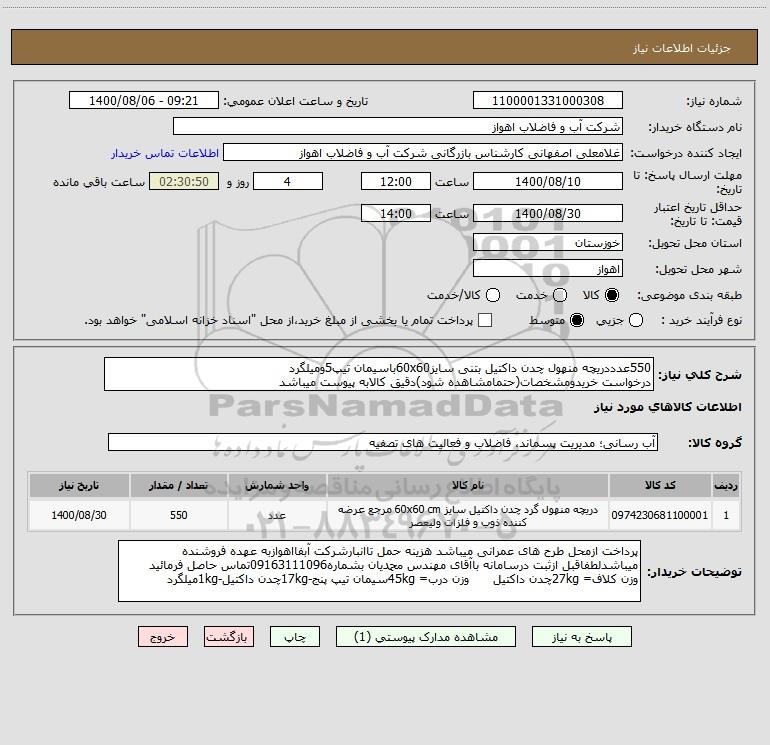Select the کالا/خدمت radio button
Viewport: 770px width, 745px height.
pos(493,295)
